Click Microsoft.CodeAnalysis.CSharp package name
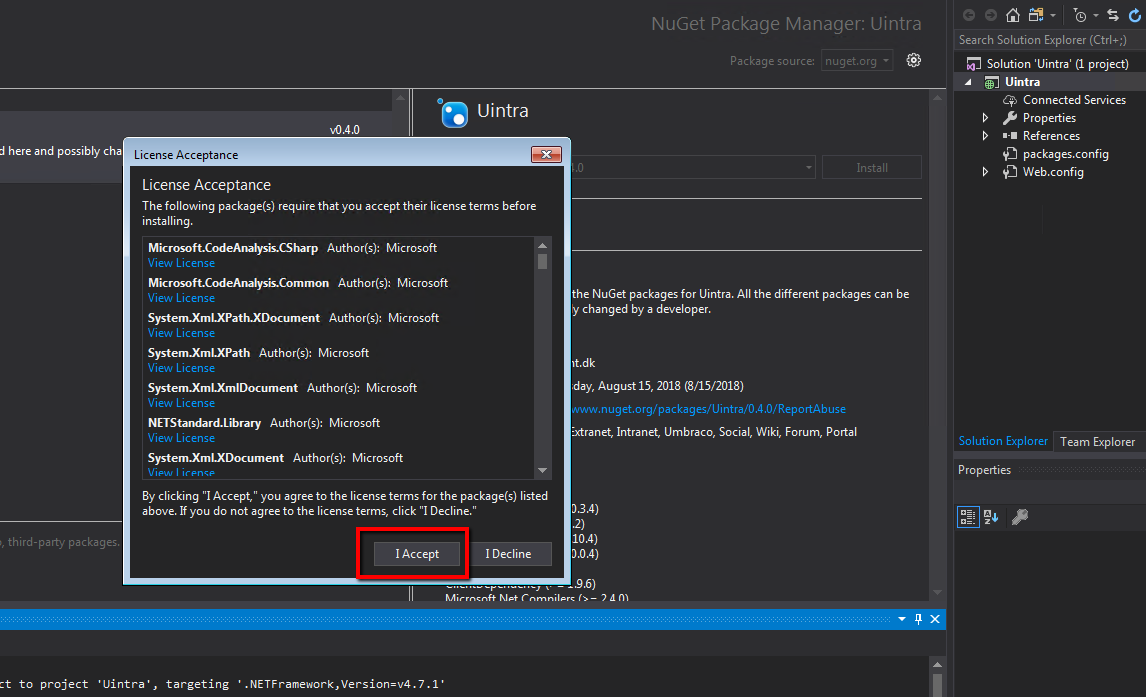Screen dimensions: 1146x697 click(x=233, y=248)
